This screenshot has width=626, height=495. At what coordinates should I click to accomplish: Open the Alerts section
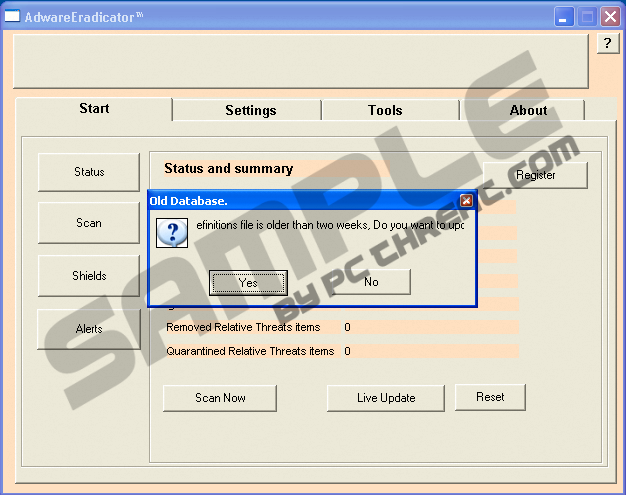pyautogui.click(x=89, y=329)
